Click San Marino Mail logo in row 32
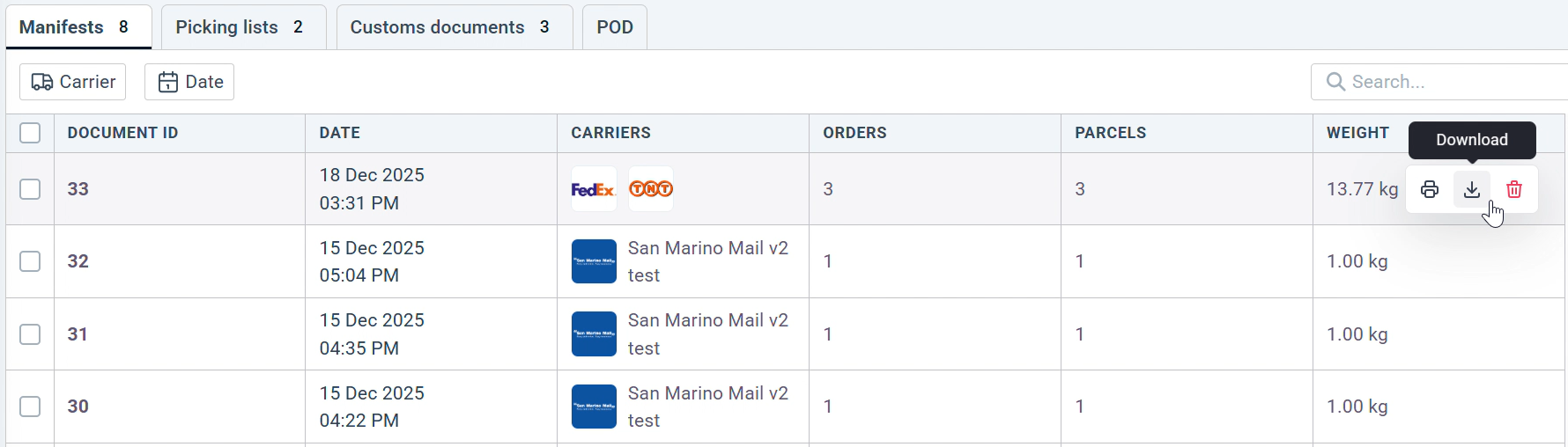1568x447 pixels. click(594, 261)
